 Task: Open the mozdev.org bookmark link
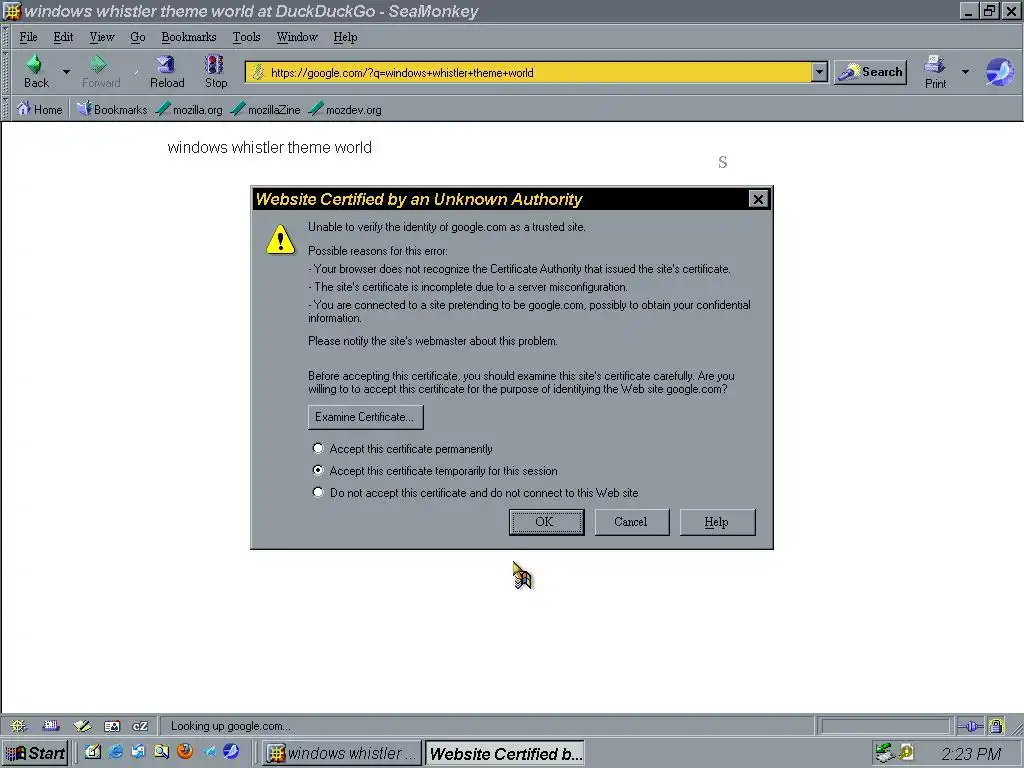pyautogui.click(x=345, y=109)
